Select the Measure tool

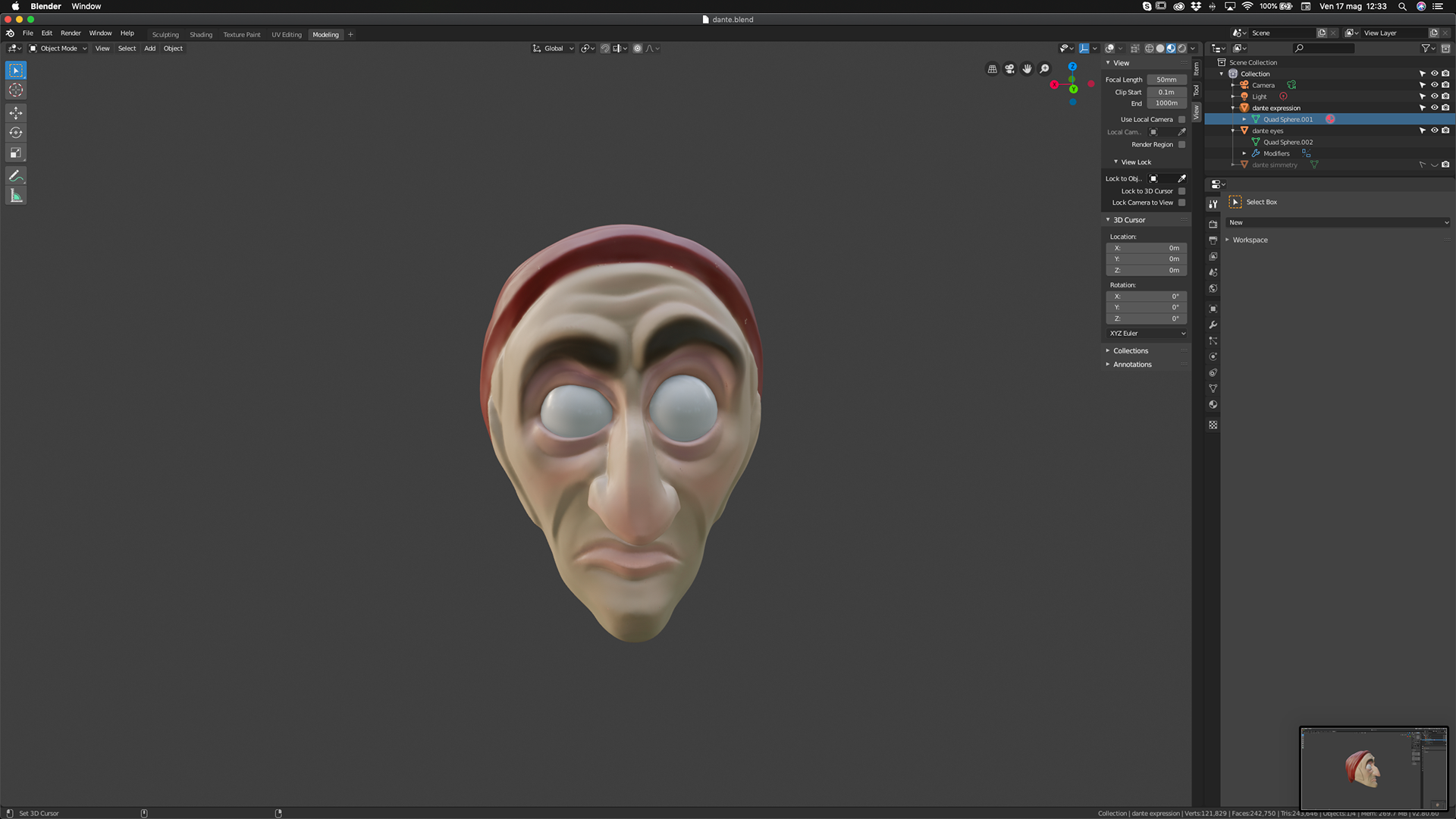[x=16, y=196]
